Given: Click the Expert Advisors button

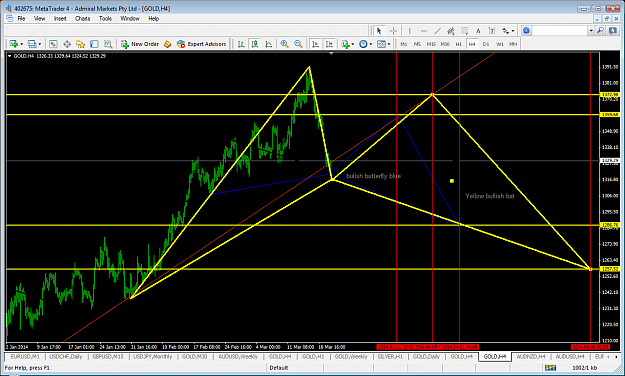Looking at the screenshot, I should click(202, 44).
